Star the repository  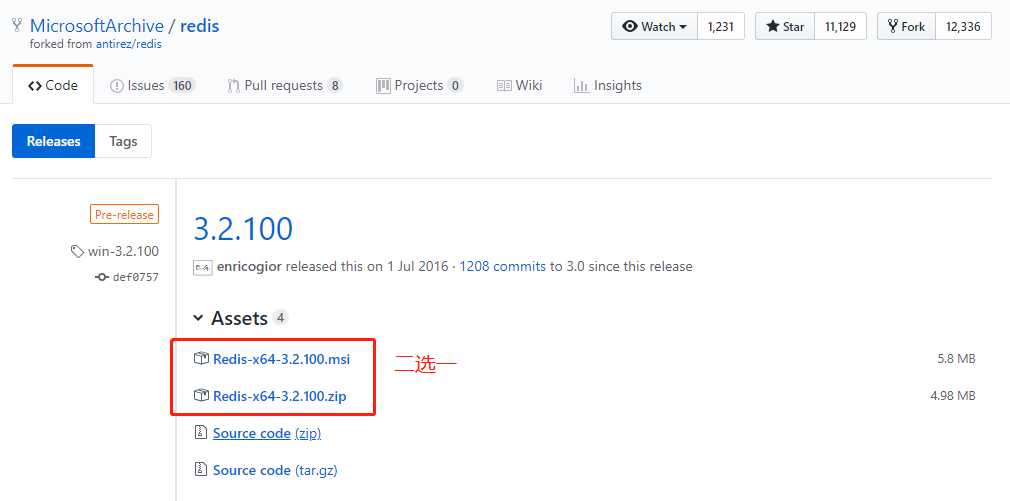pyautogui.click(x=785, y=26)
